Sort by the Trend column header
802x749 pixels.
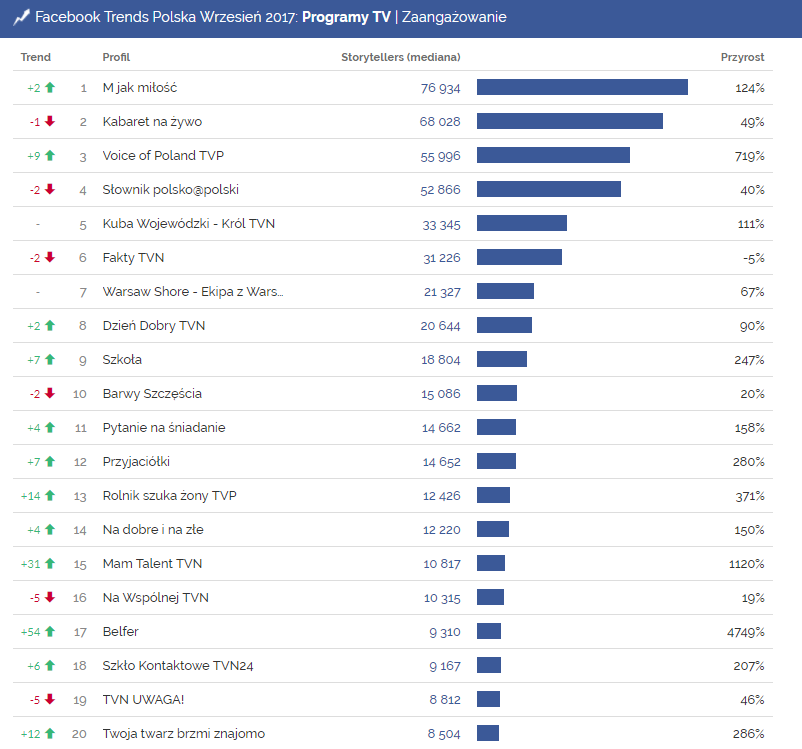[35, 57]
